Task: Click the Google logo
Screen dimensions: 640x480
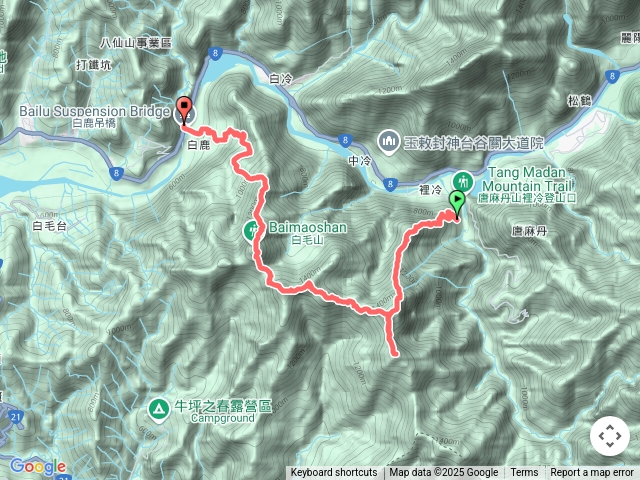Action: pos(38,466)
